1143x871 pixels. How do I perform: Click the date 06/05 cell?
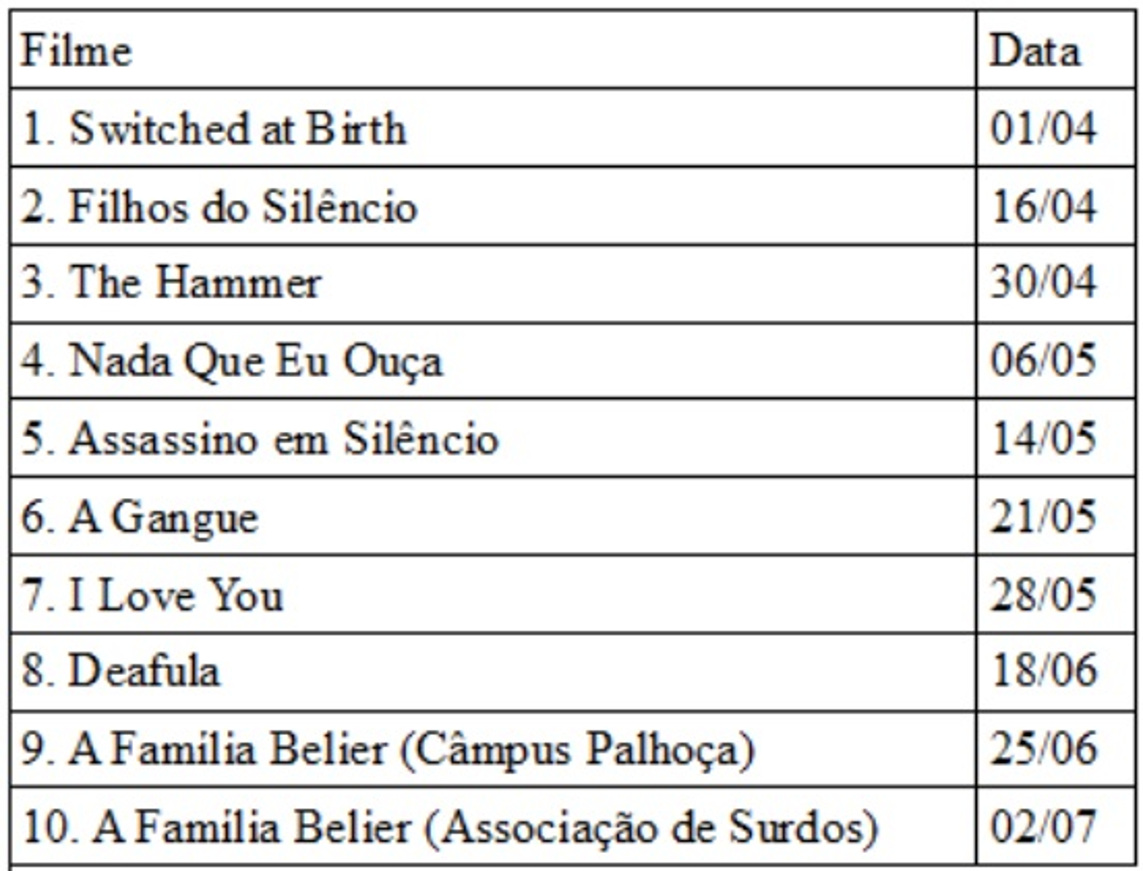click(x=1043, y=362)
